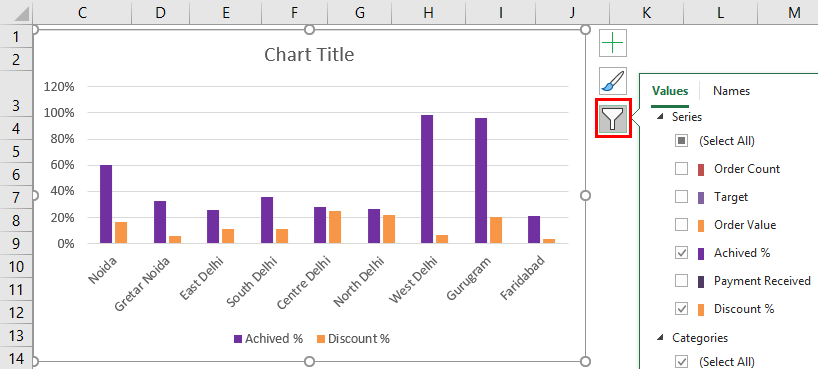The height and width of the screenshot is (369, 818).
Task: Click the 60% vertical axis label
Action: pyautogui.click(x=63, y=165)
